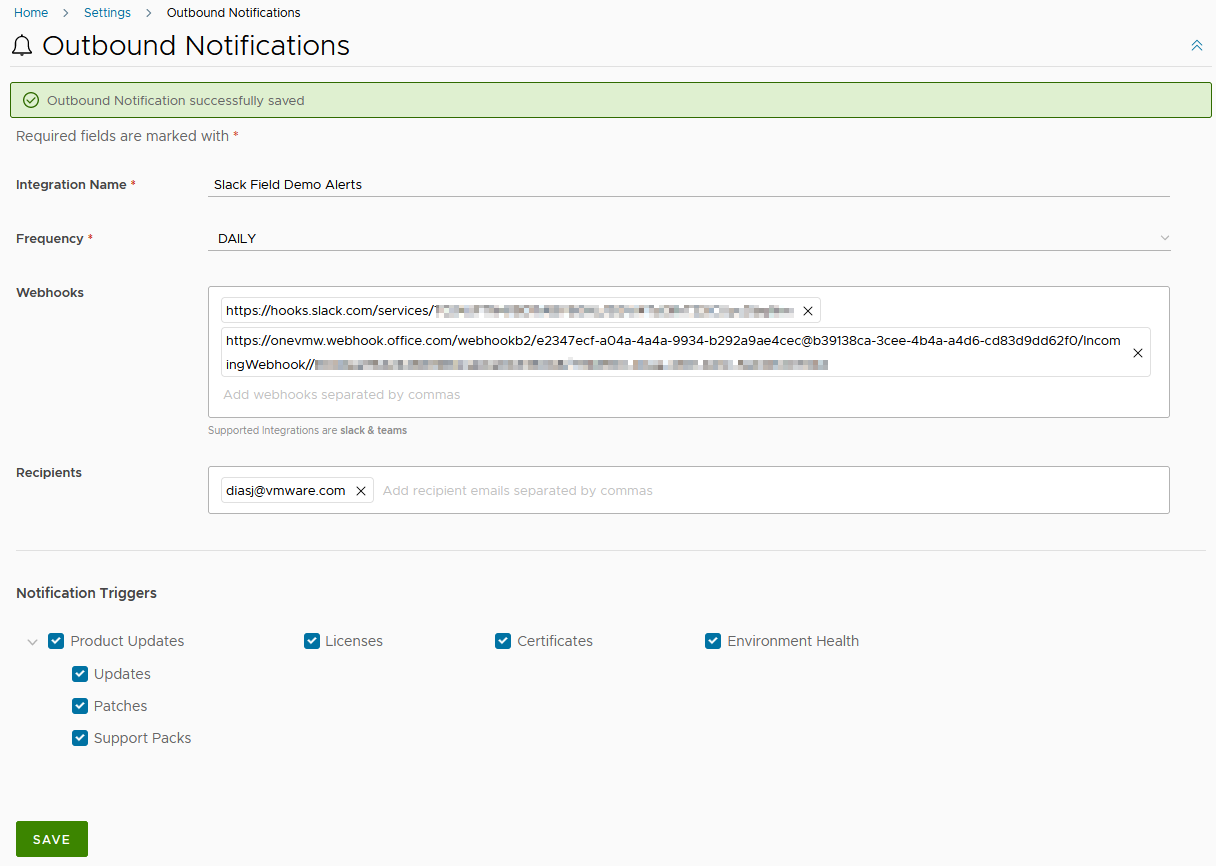Screen dimensions: 1216x866
Task: Remove the Slack webhook URL chip
Action: [808, 311]
